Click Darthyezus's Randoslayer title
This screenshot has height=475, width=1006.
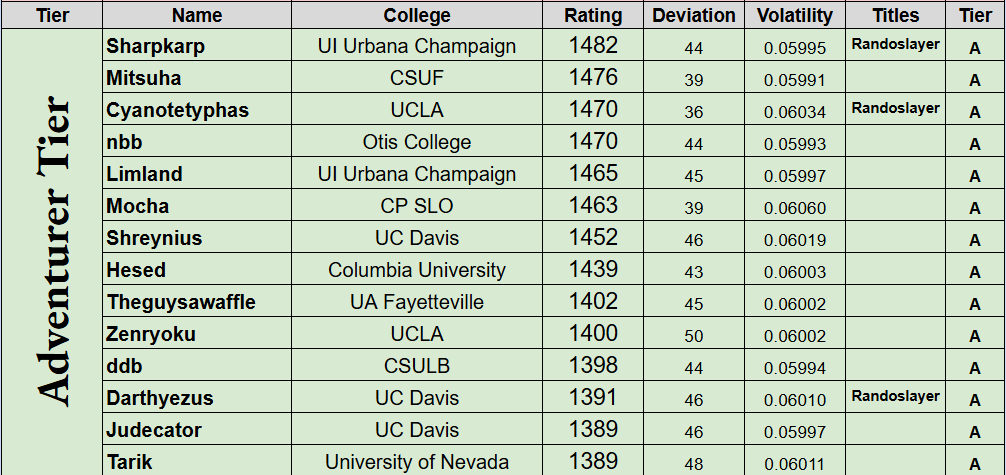tap(895, 396)
